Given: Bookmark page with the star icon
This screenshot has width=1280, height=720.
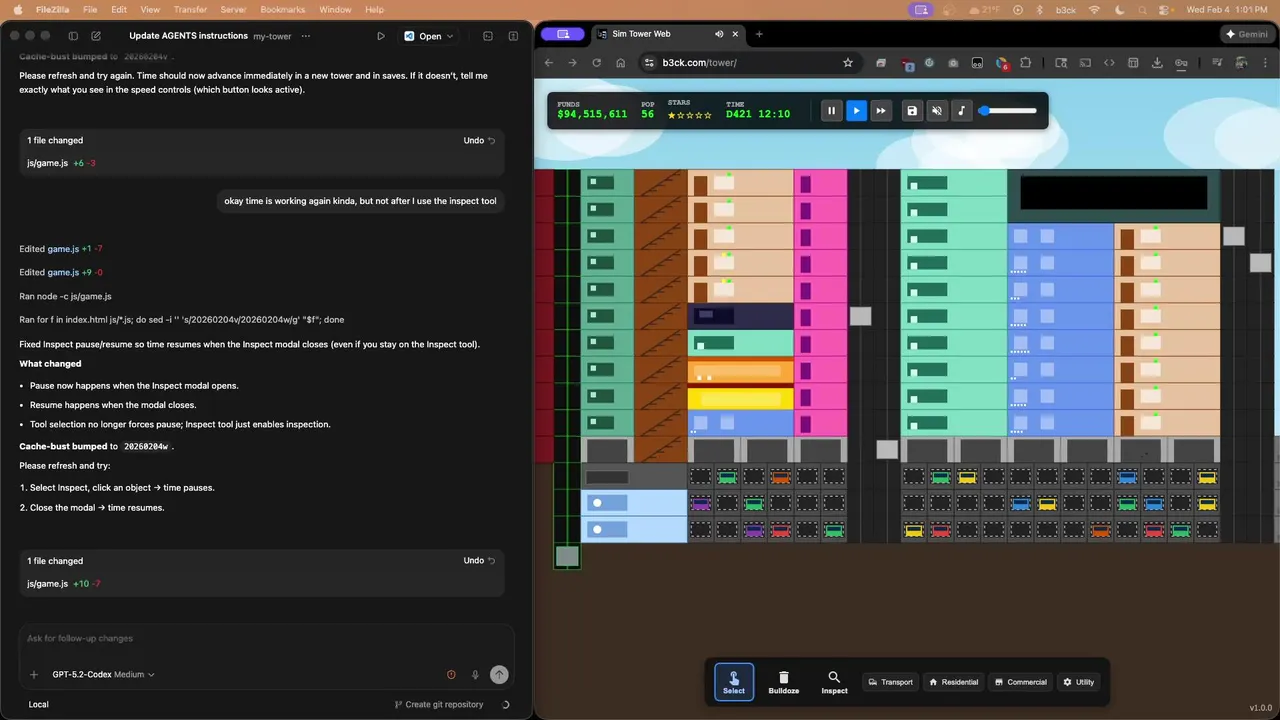Looking at the screenshot, I should (848, 63).
